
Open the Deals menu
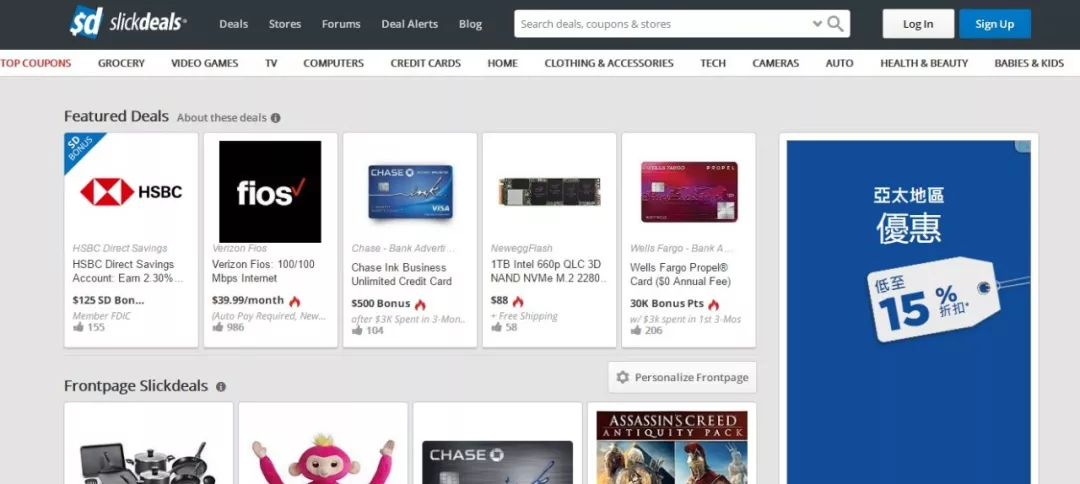coord(233,24)
